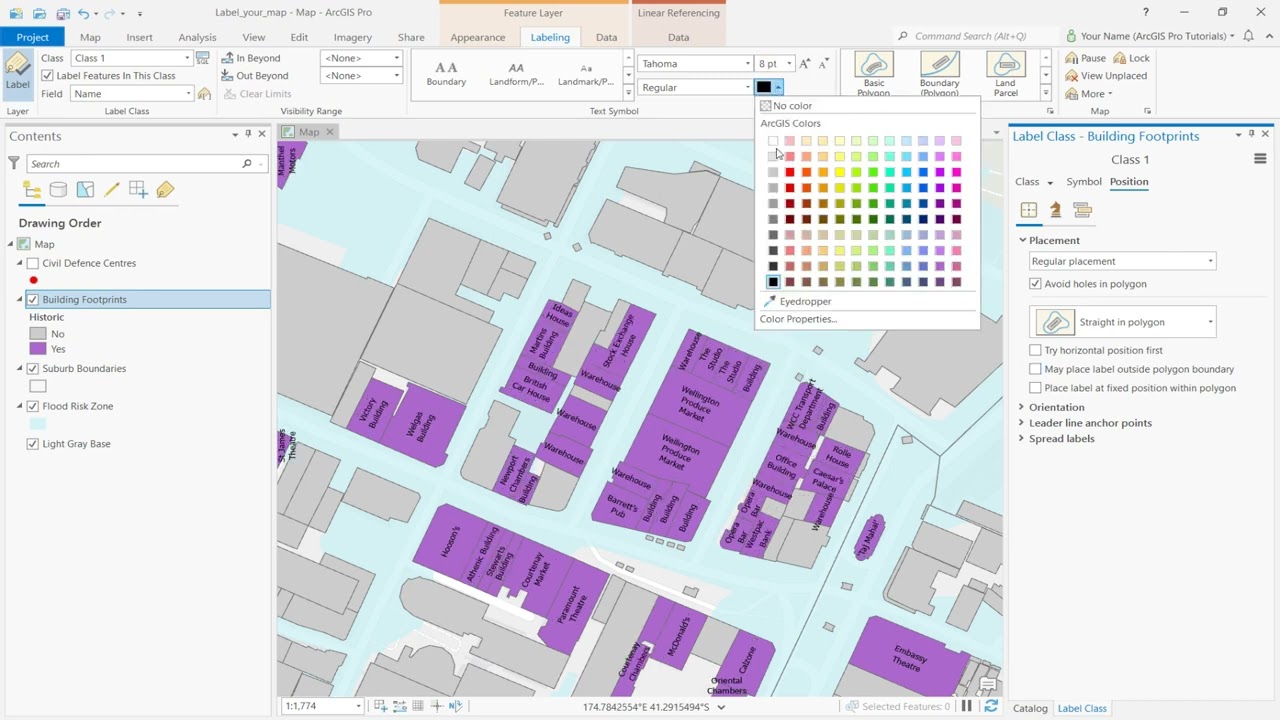The height and width of the screenshot is (720, 1280).
Task: Switch to the Catalog pane tab
Action: pos(1030,708)
